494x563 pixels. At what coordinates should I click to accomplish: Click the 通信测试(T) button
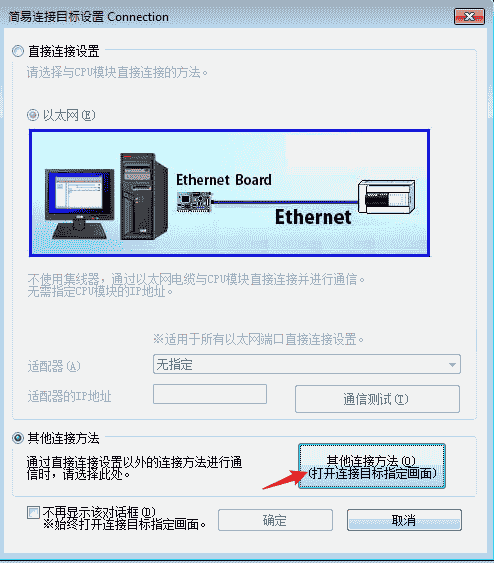tap(377, 399)
